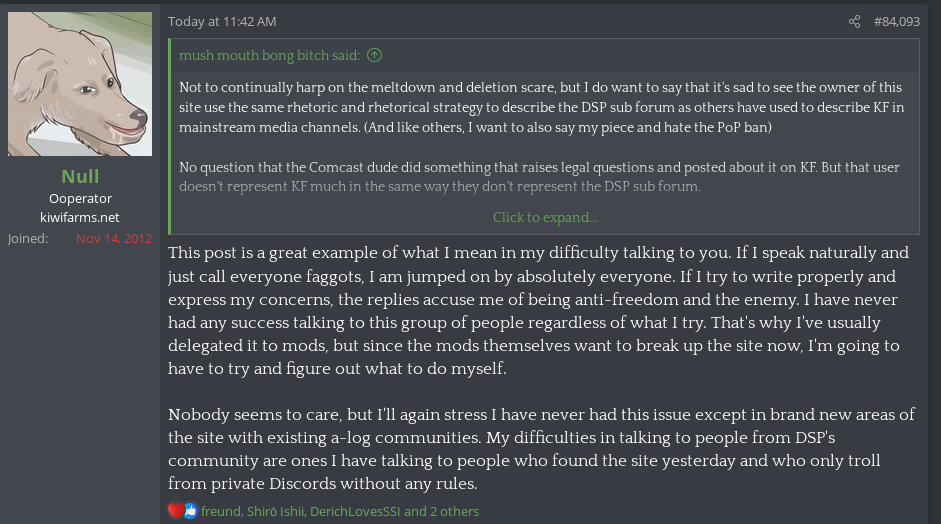
Task: Click "mush mouth bong bitch said:" quote attribution
Action: click(x=270, y=56)
